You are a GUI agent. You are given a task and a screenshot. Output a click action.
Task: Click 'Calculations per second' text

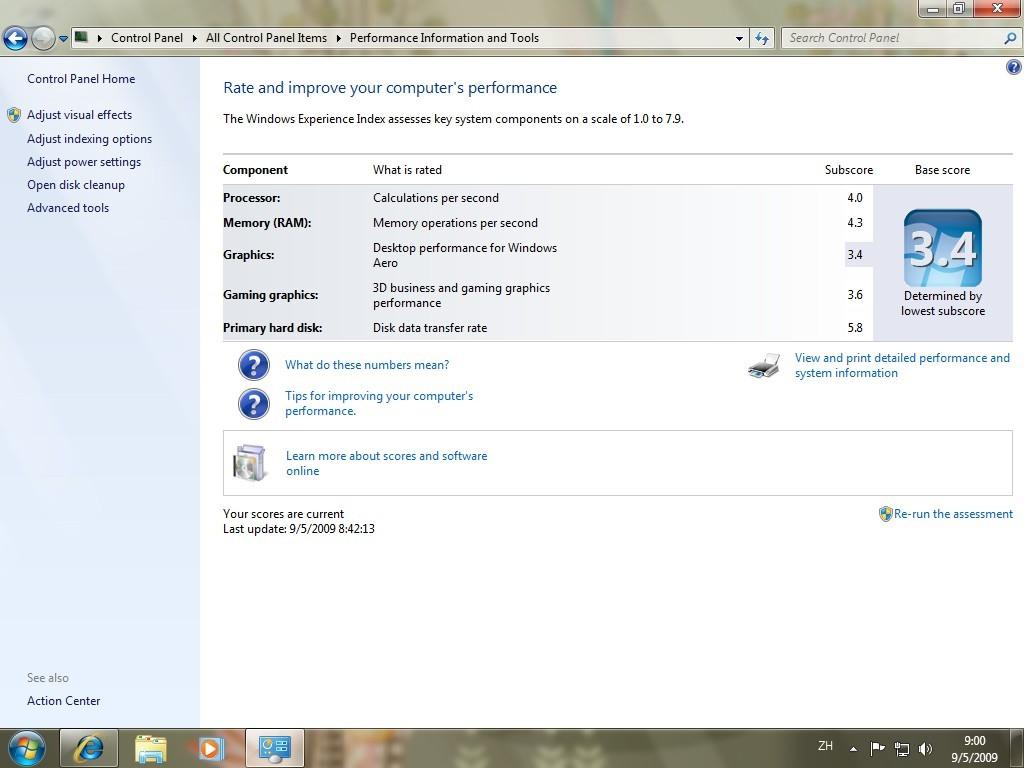[436, 198]
